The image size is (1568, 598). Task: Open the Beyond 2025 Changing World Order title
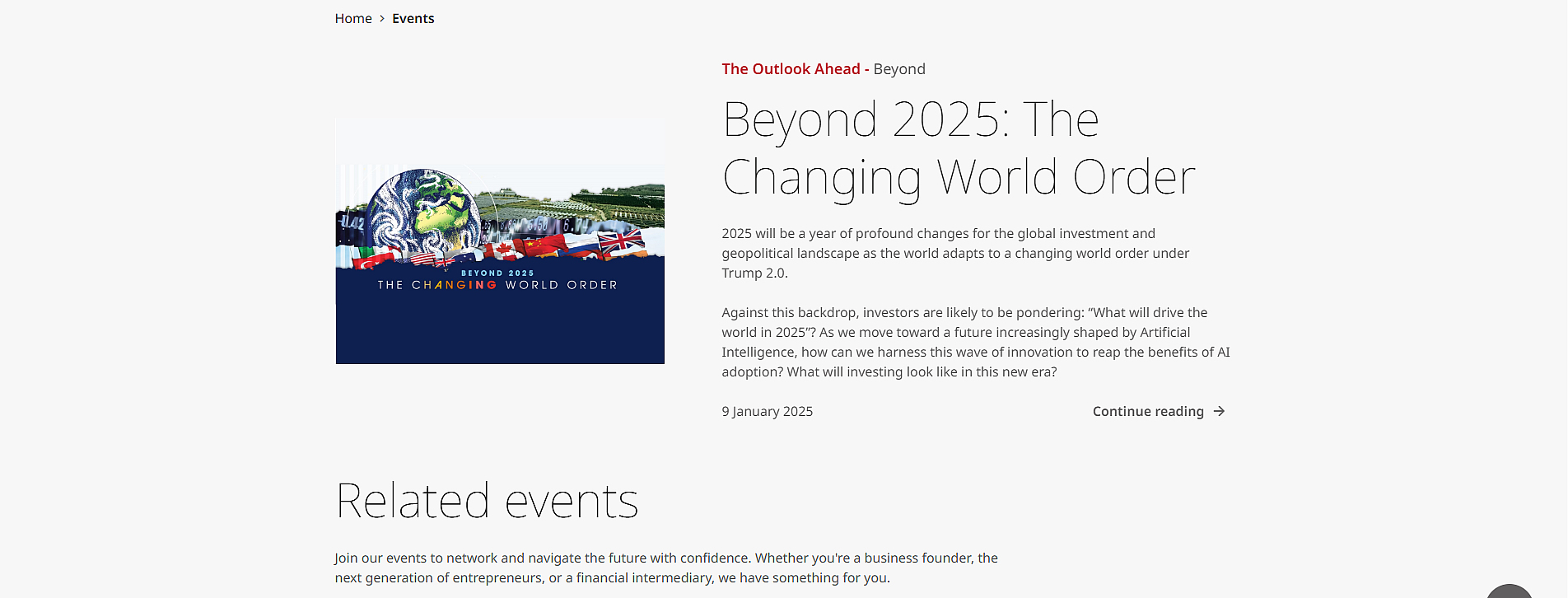tap(959, 148)
